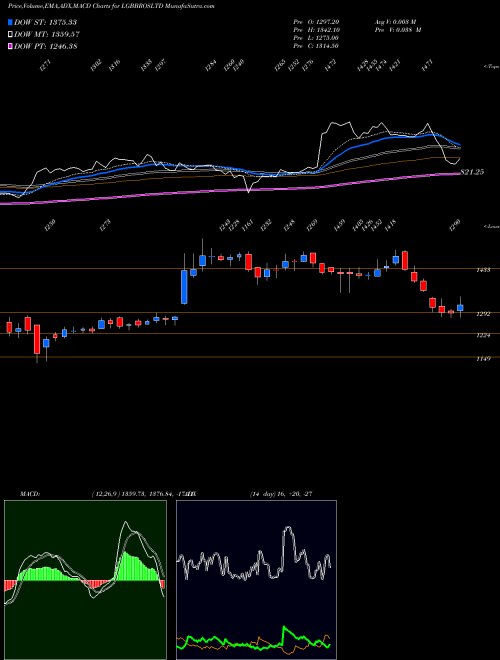Viewport: 500px width, 660px height.
Task: Click the tall red candle near 1149 low
Action: coord(37,339)
